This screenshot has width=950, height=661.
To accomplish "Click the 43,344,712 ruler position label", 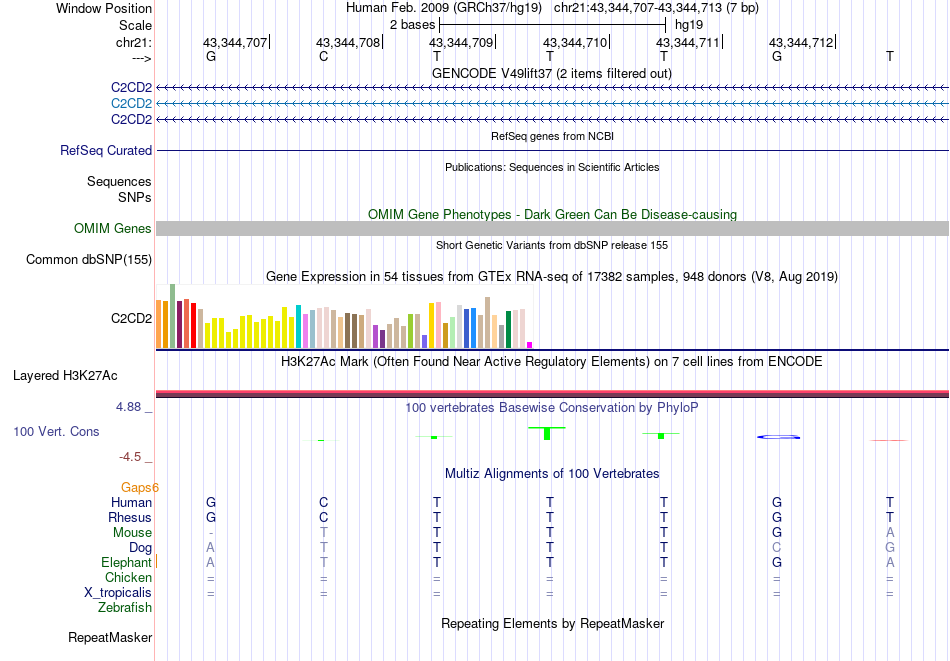I will [801, 42].
